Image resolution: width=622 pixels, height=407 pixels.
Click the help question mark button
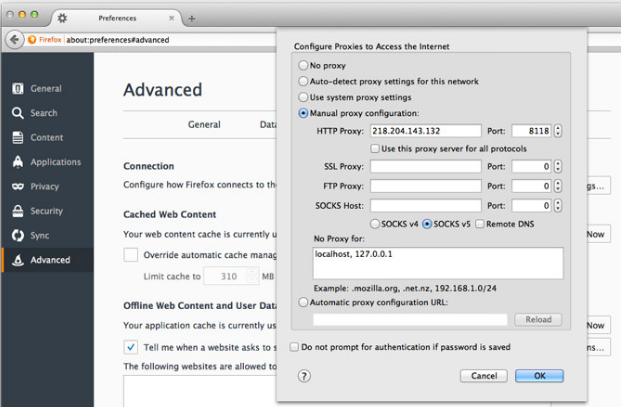[304, 376]
